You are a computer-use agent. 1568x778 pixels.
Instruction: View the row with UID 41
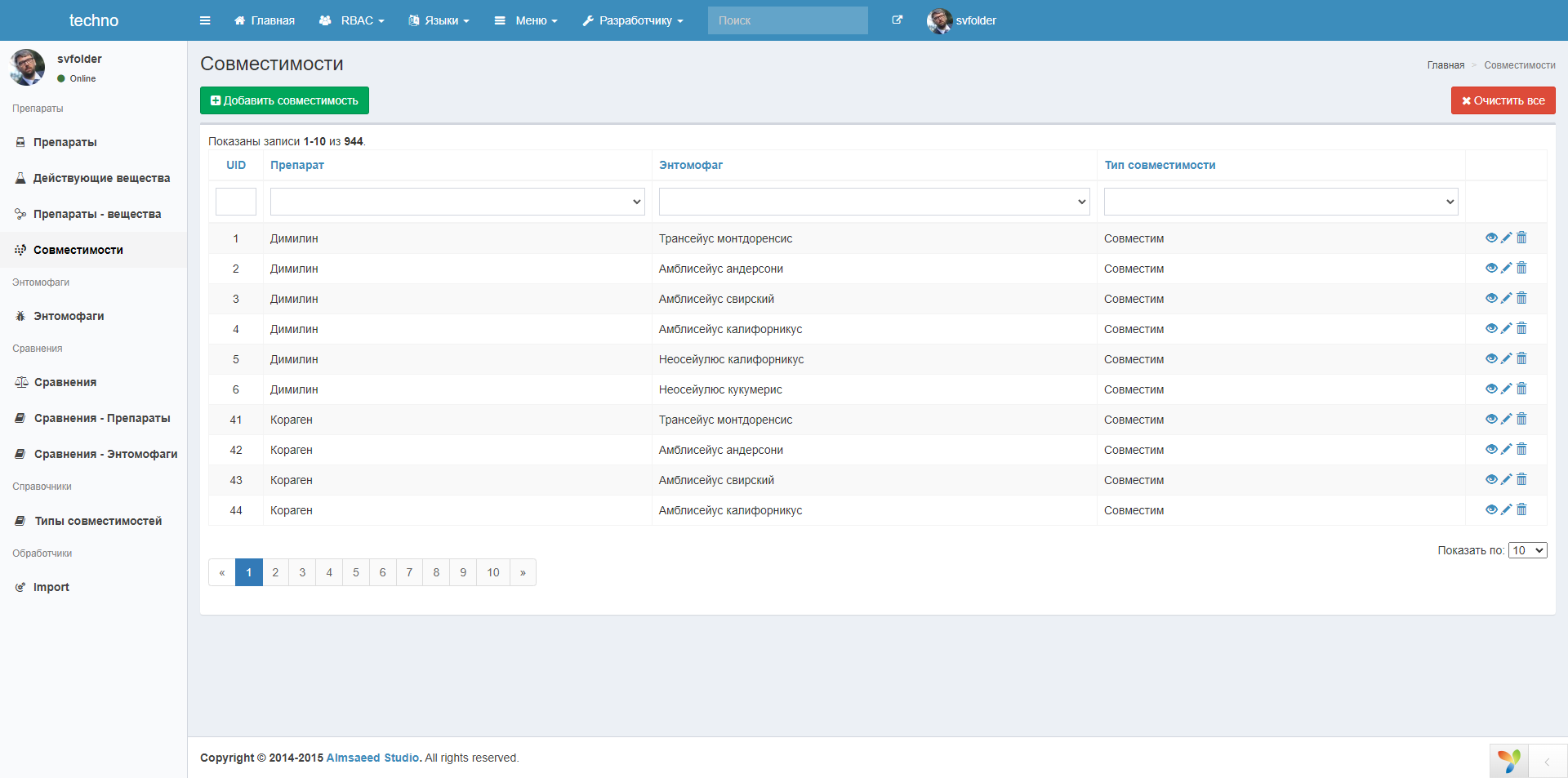pyautogui.click(x=1491, y=419)
